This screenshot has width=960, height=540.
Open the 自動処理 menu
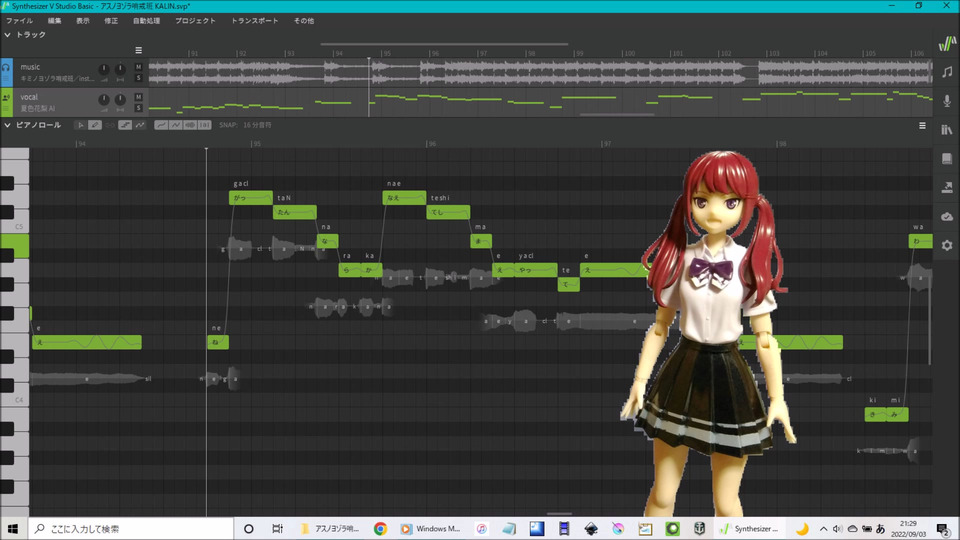click(146, 21)
